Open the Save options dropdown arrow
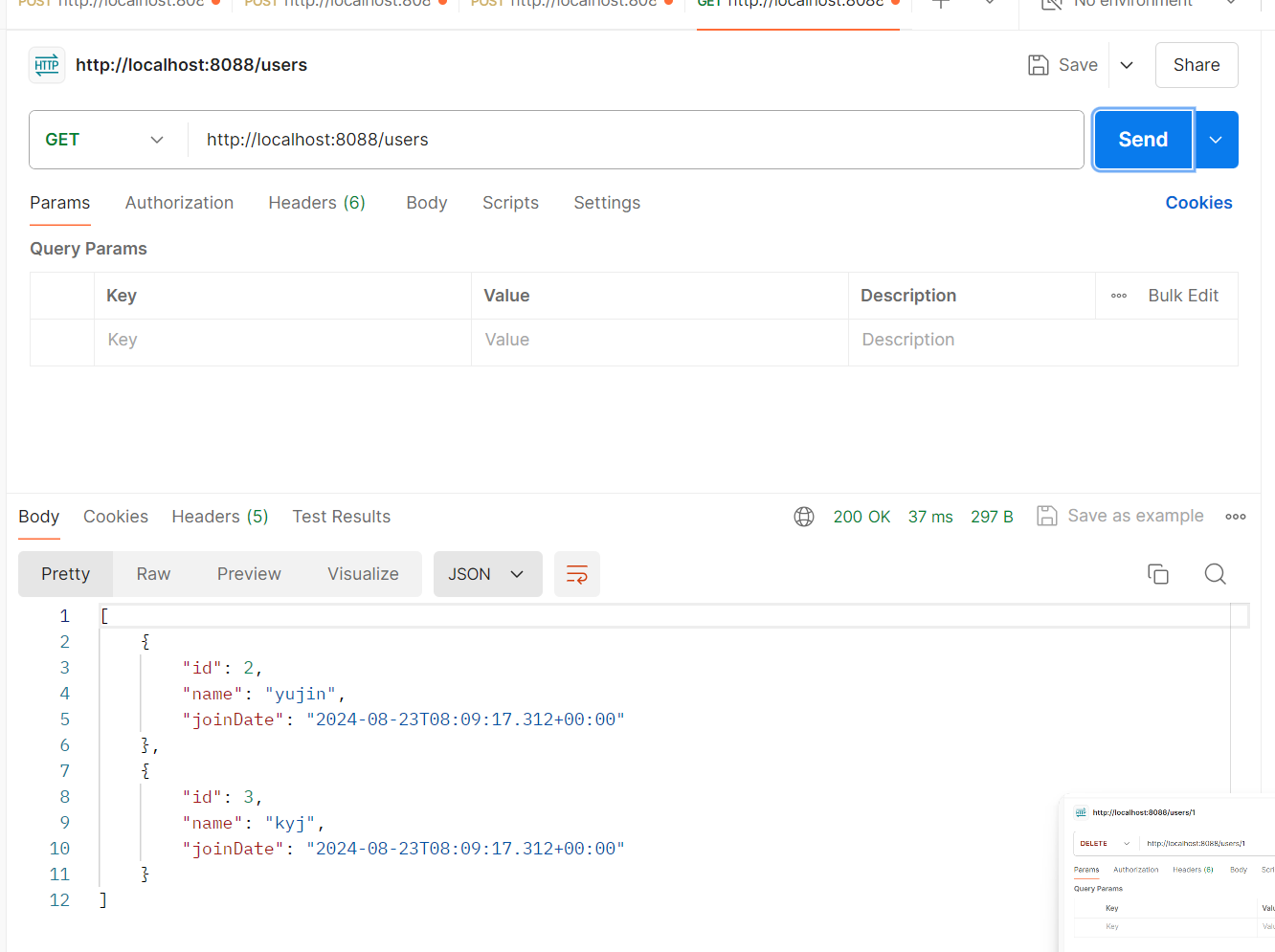1275x952 pixels. coord(1127,65)
